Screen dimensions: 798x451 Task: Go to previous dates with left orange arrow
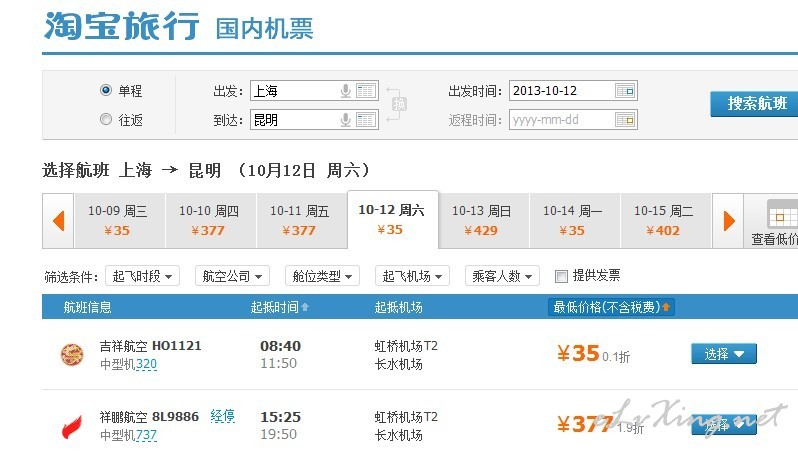click(59, 221)
